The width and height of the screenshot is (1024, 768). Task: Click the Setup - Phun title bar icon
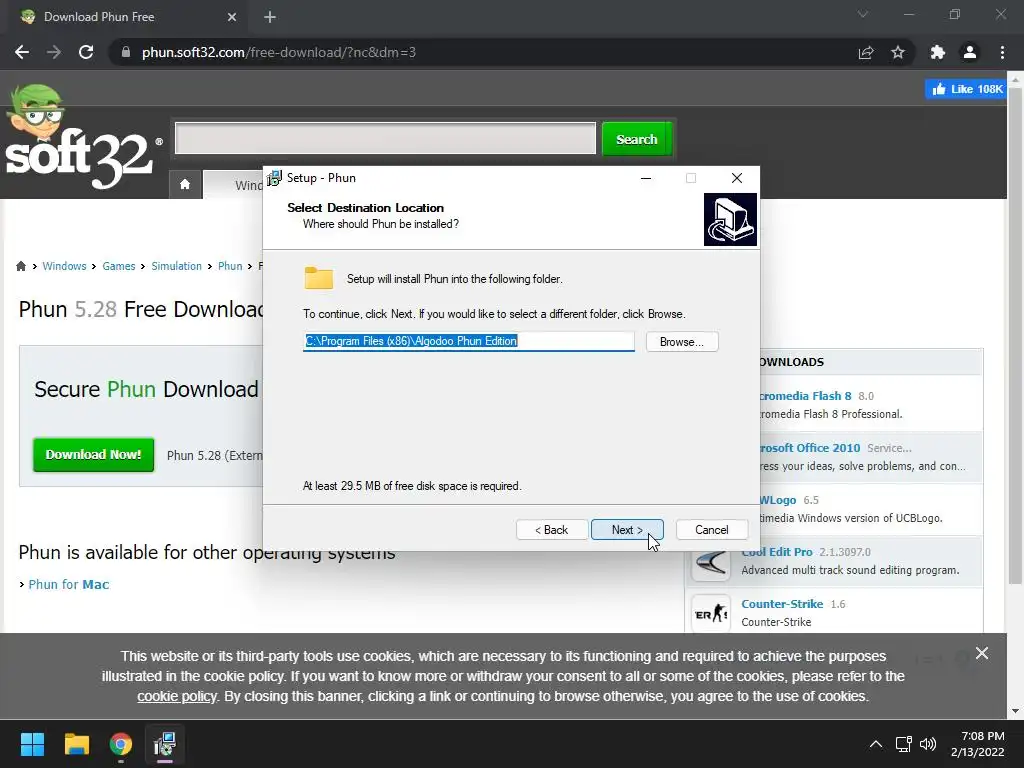point(274,178)
